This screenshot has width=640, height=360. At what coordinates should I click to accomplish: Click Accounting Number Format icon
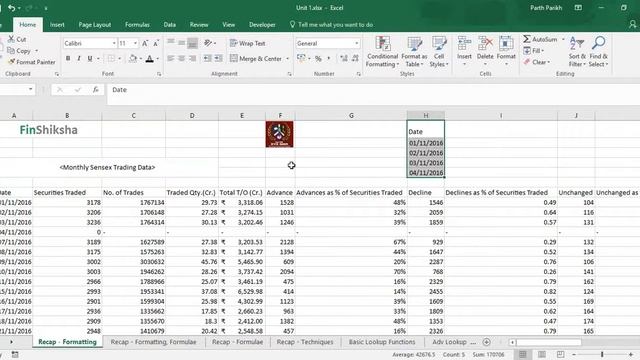click(x=301, y=58)
